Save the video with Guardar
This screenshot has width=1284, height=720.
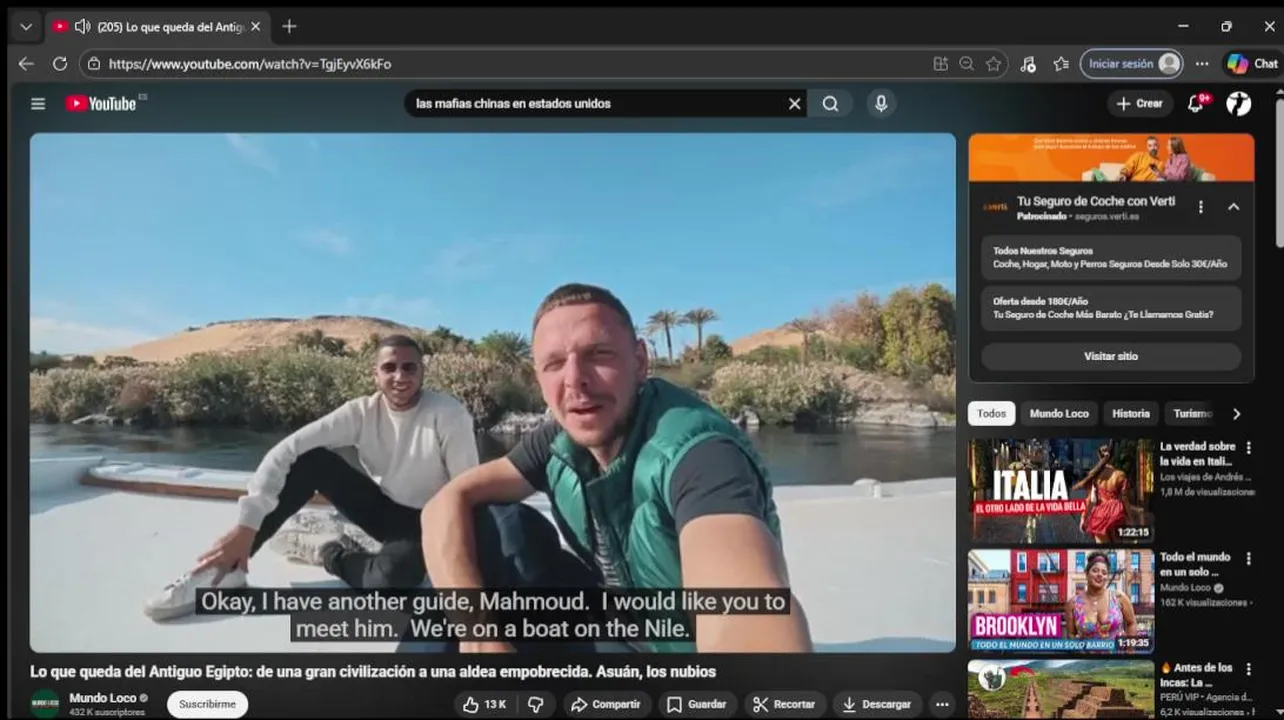click(x=697, y=704)
